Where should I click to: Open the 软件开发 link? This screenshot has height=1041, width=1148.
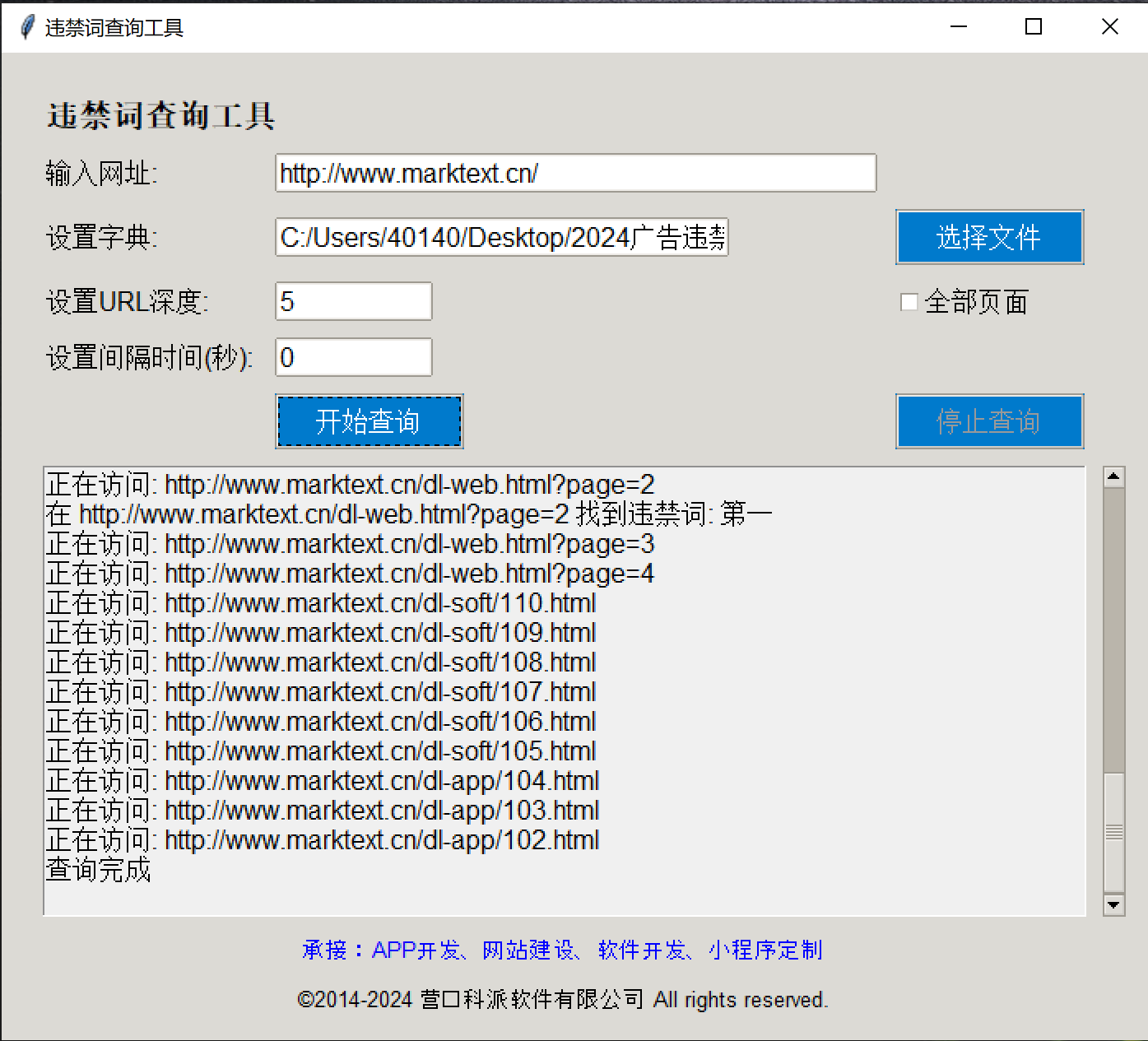(643, 950)
